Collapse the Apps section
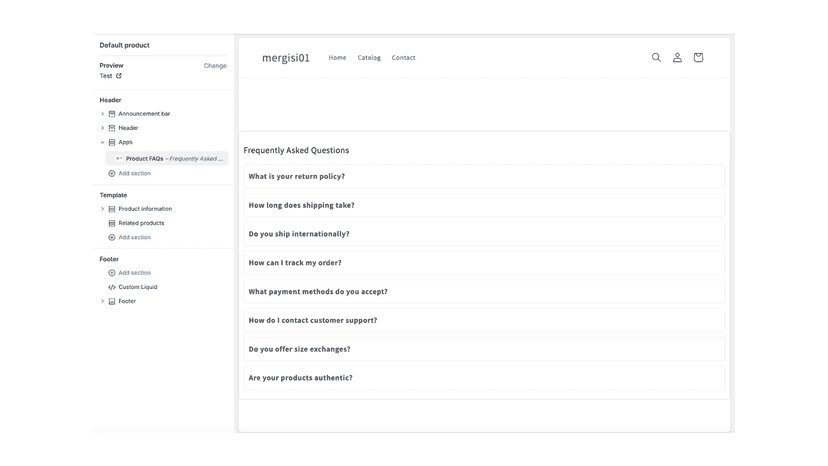Viewport: 828px width, 466px height. click(102, 143)
